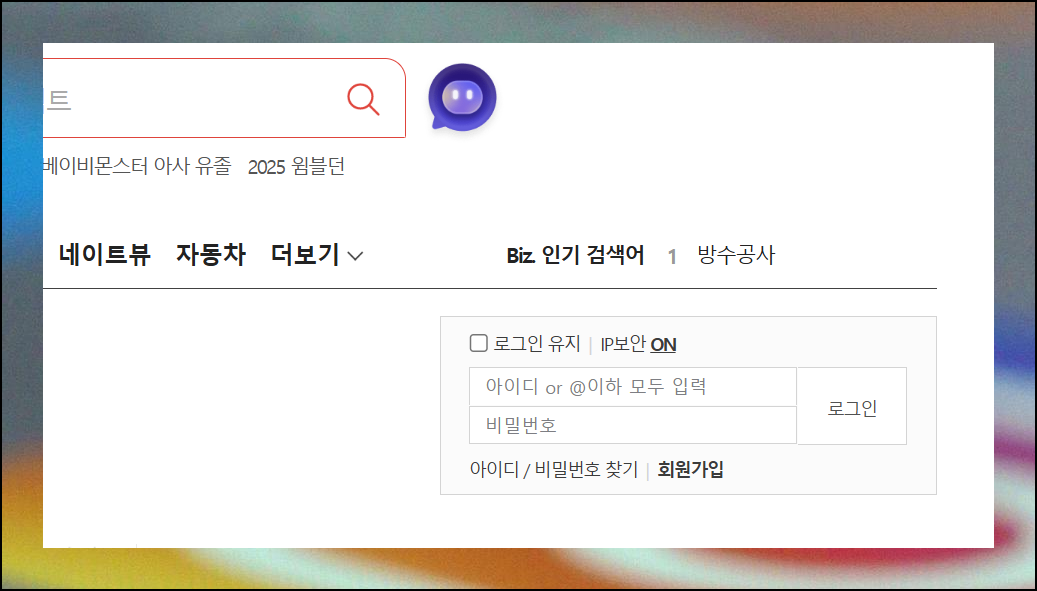The height and width of the screenshot is (591, 1037).
Task: Open 아이디 / 비밀번호 찾기 link
Action: point(554,470)
